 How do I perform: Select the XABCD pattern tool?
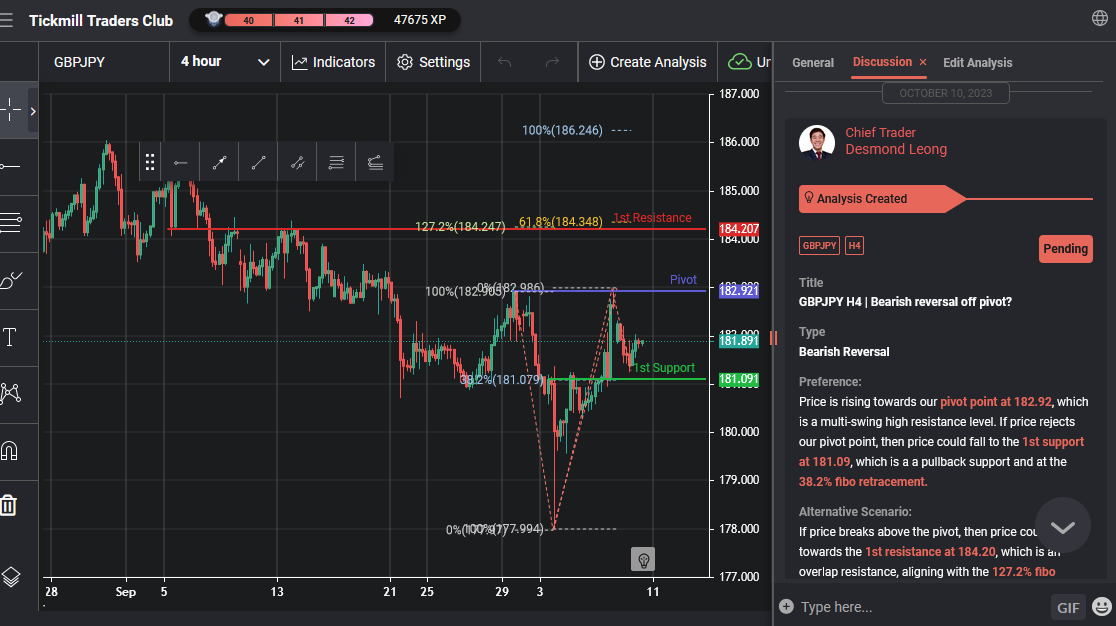[x=11, y=393]
